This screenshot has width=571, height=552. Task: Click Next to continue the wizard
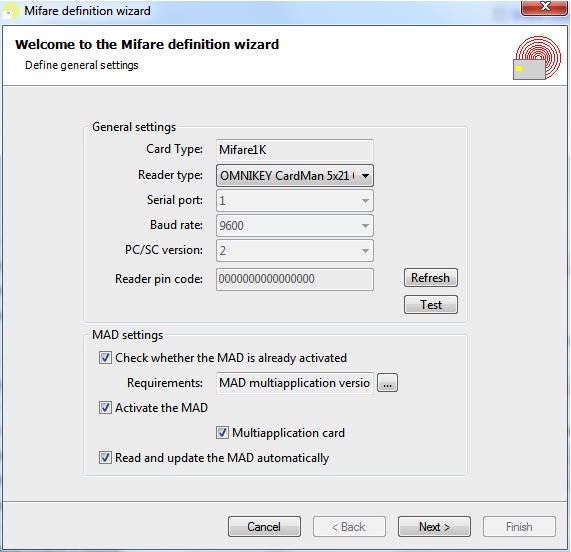click(x=434, y=527)
